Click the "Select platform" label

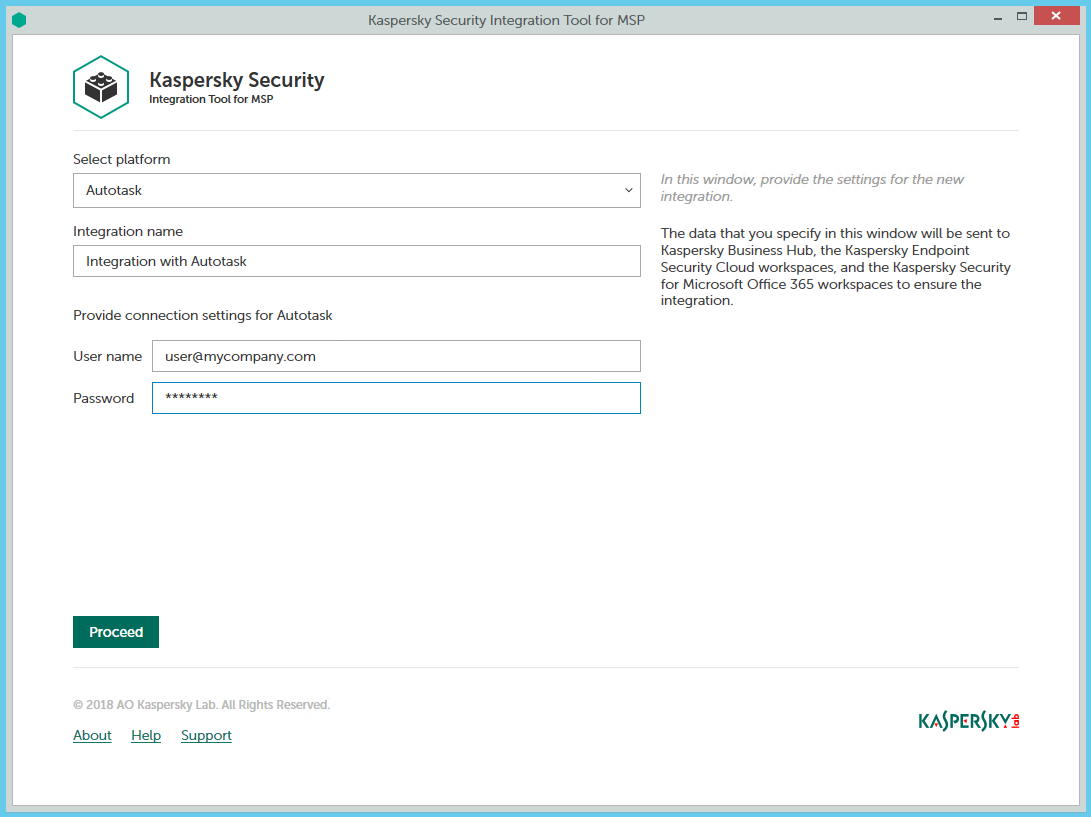click(x=121, y=159)
